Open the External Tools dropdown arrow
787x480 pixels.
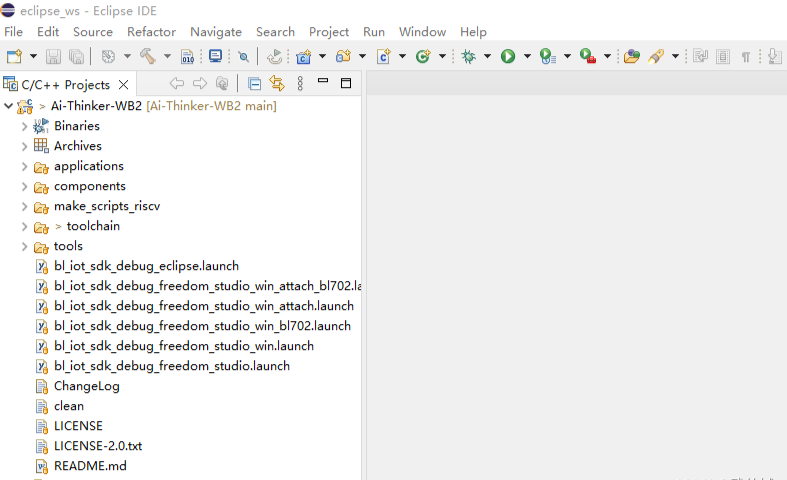607,56
